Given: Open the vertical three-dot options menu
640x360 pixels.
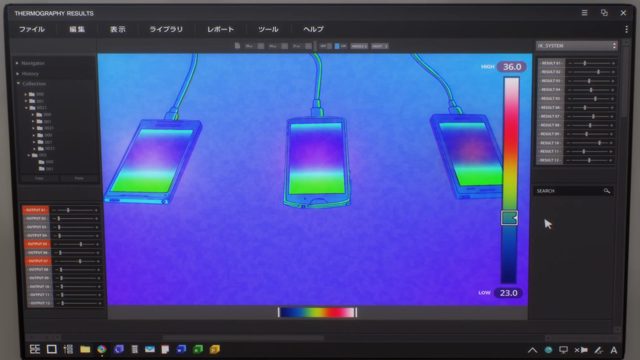Looking at the screenshot, I should click(x=626, y=29).
